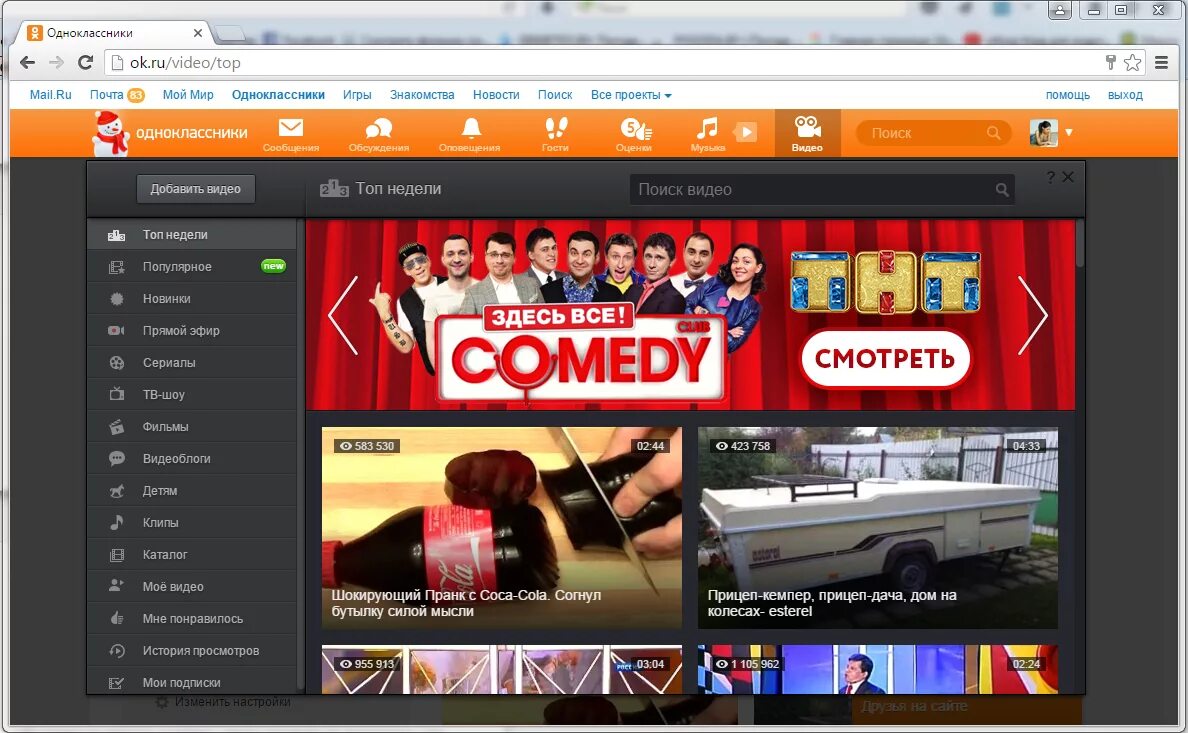
Task: Click profile avatar photo
Action: [1043, 133]
